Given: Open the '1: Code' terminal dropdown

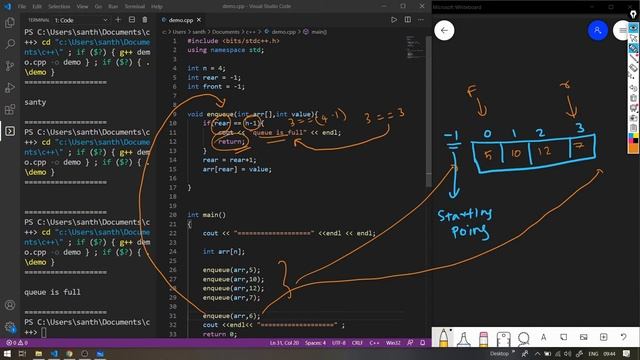Looking at the screenshot, I should click(x=82, y=20).
